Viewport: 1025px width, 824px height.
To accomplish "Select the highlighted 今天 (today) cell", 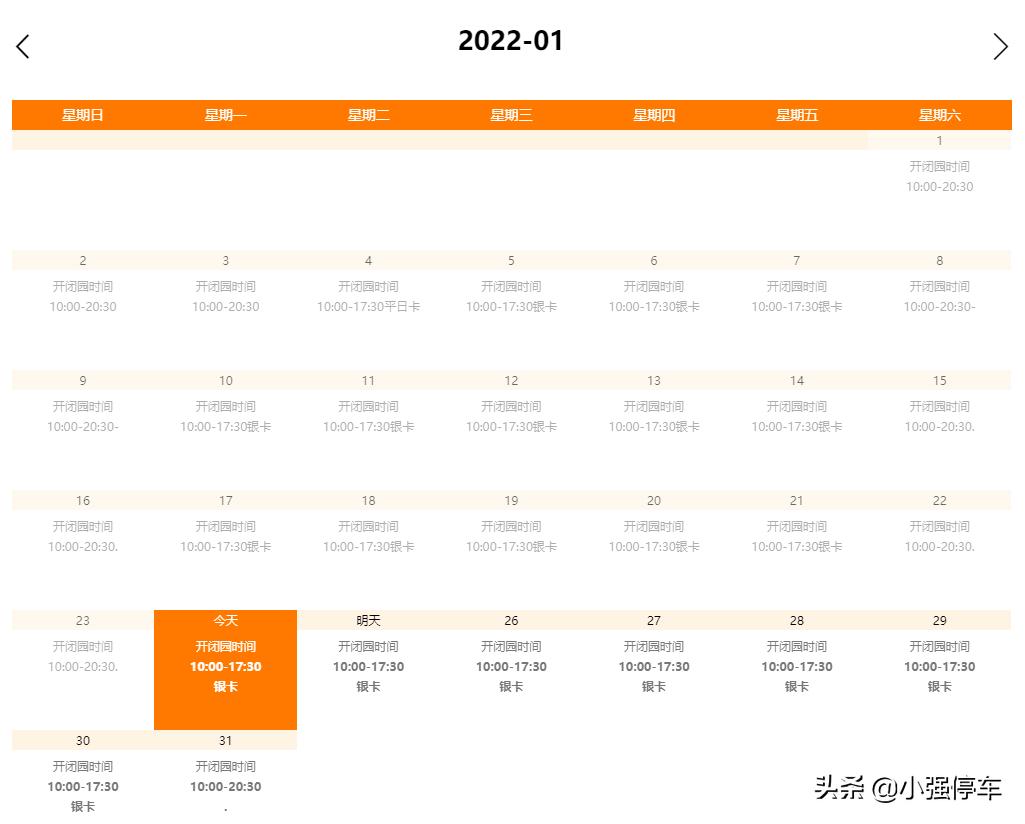I will (225, 668).
